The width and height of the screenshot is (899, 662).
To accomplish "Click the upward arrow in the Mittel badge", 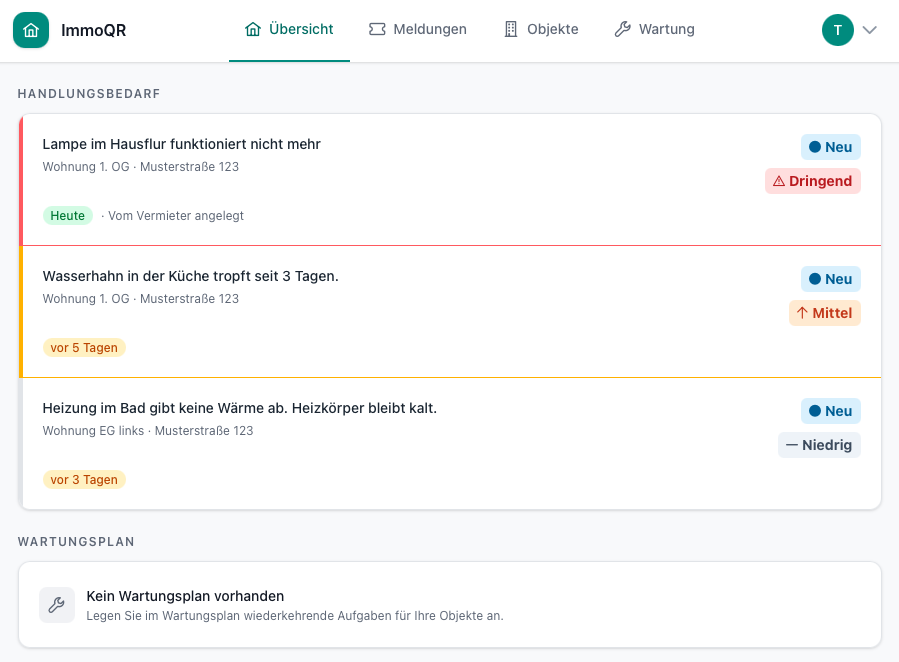I will [x=800, y=313].
